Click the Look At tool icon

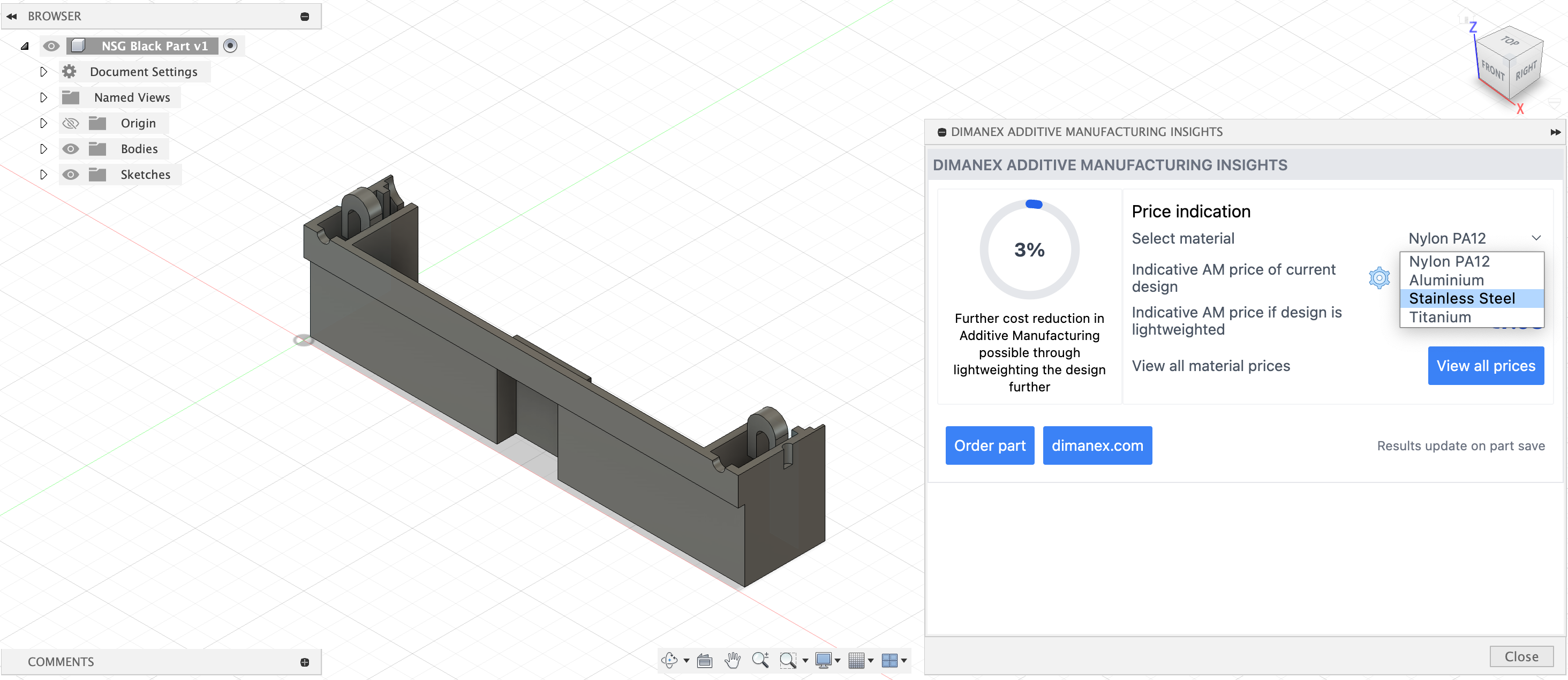704,660
